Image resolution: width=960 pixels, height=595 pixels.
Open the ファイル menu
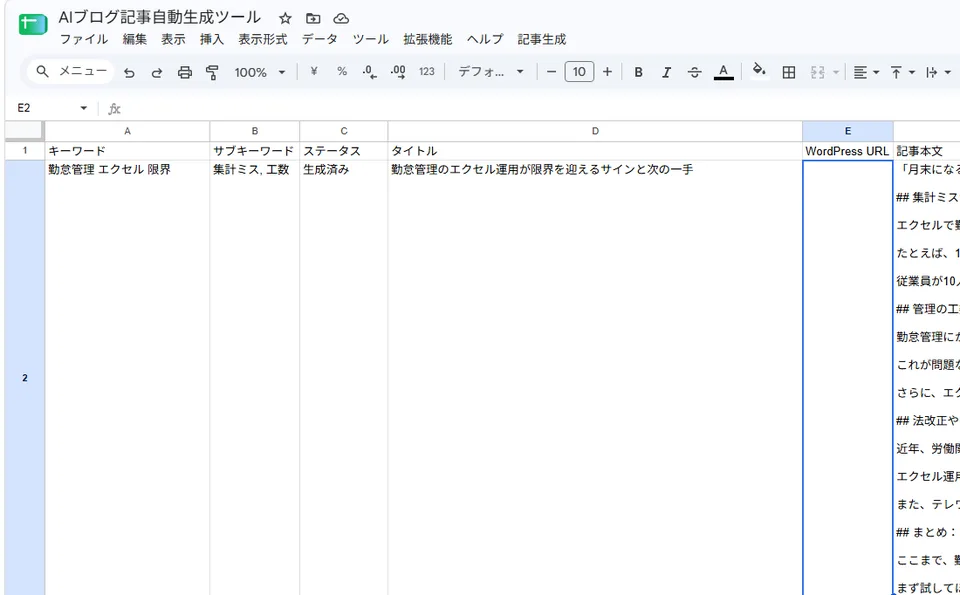(x=83, y=39)
